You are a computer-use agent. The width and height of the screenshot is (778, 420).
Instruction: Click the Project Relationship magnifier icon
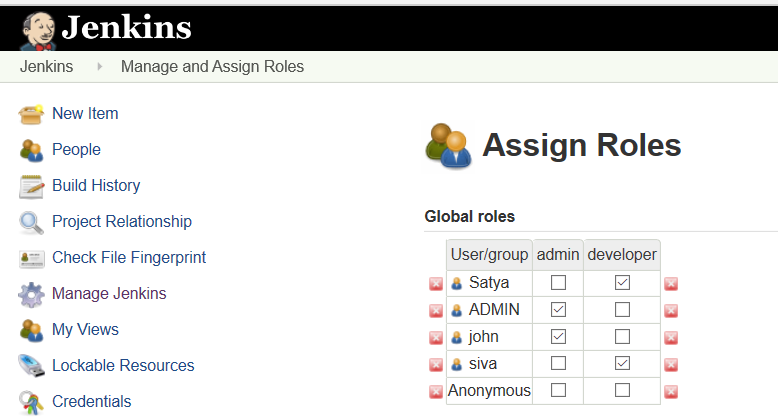[x=32, y=222]
